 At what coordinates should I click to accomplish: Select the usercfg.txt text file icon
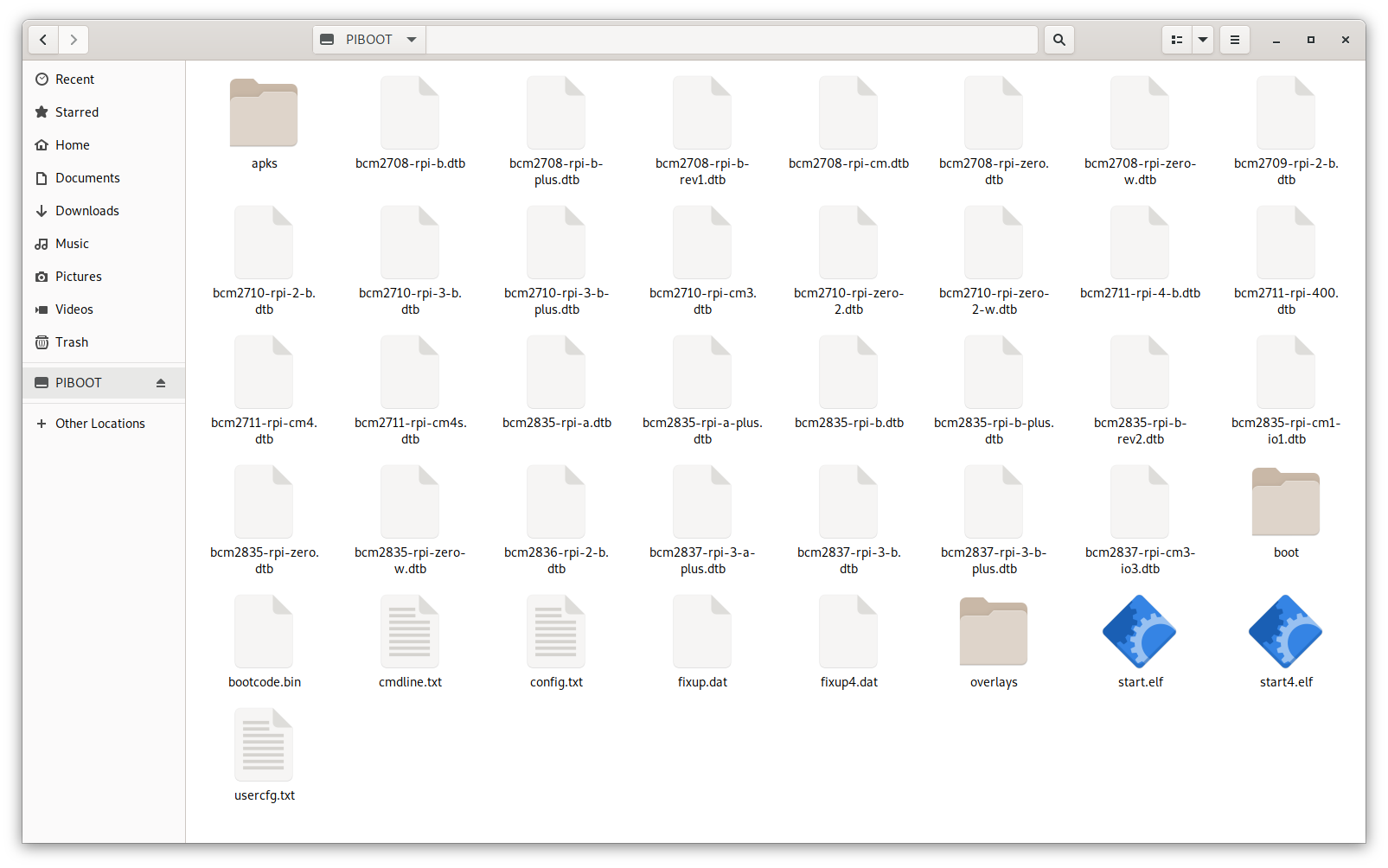(264, 744)
